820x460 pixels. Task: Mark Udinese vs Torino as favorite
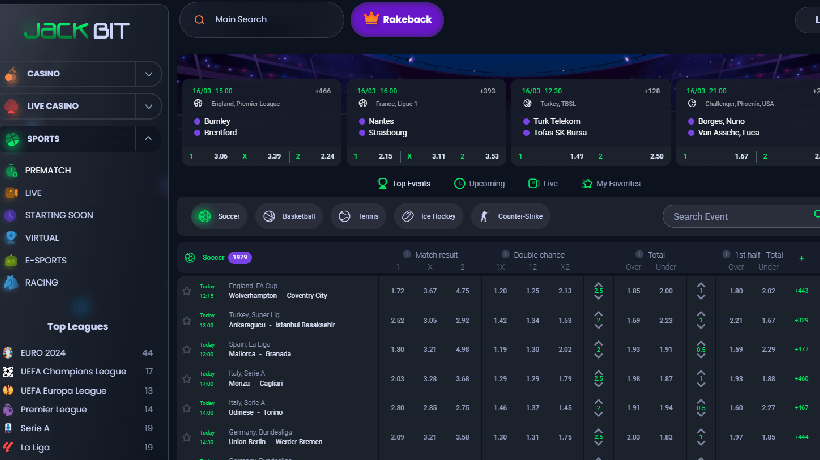point(186,407)
